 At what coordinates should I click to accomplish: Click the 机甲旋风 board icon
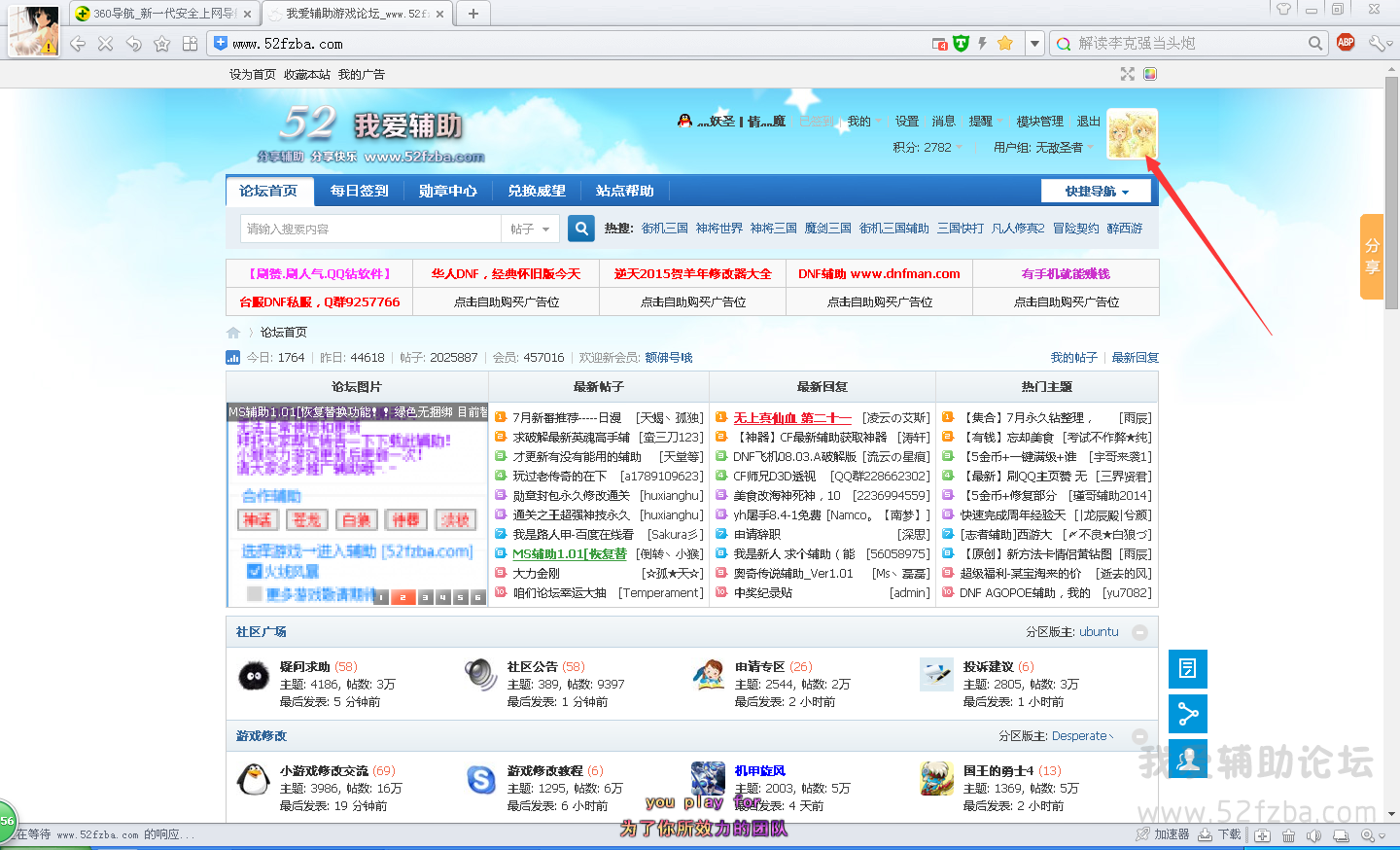click(708, 779)
